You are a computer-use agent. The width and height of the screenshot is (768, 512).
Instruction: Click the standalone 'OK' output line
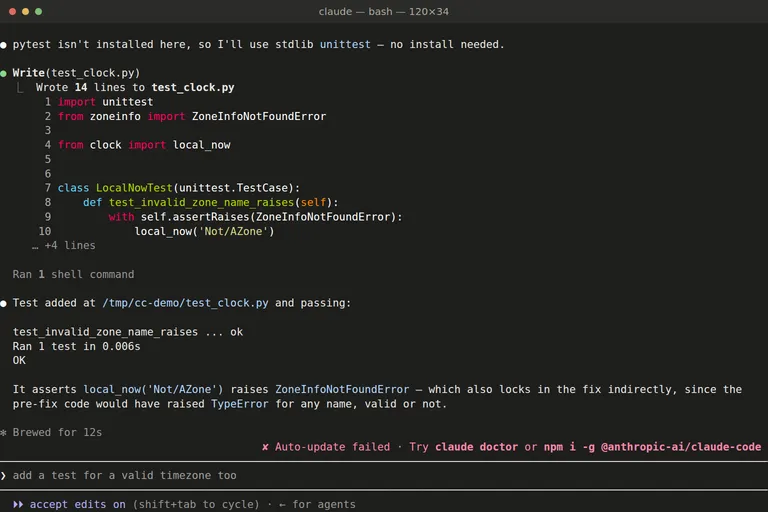[x=19, y=361]
